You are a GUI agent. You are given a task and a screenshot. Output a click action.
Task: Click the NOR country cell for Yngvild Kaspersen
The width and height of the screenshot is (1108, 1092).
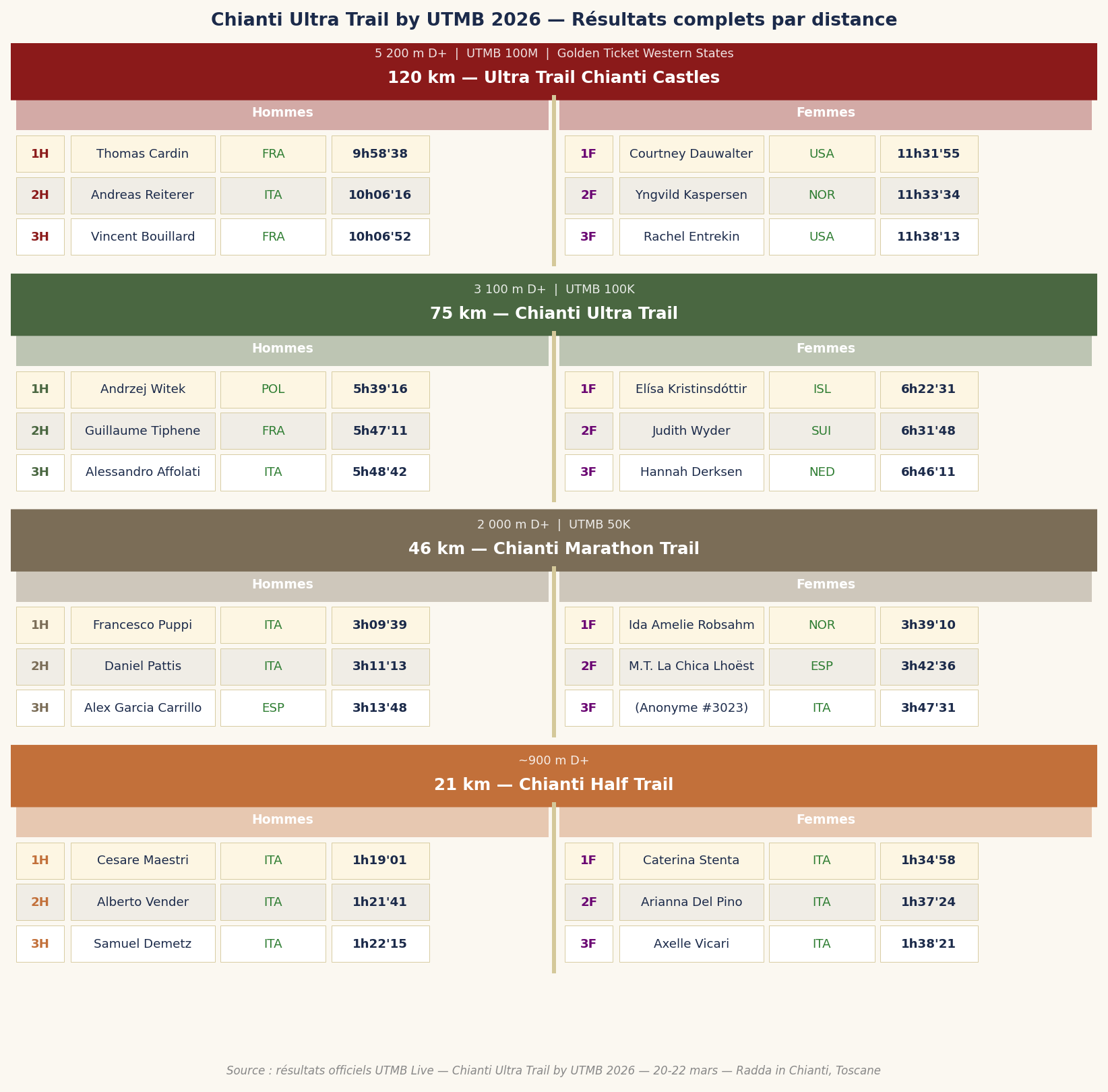822,195
